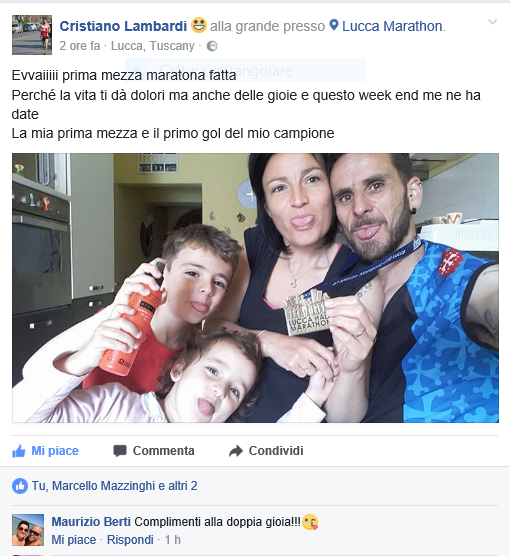Like Maurizio Berti's comment
Screen dimensions: 510x556
(x=74, y=540)
